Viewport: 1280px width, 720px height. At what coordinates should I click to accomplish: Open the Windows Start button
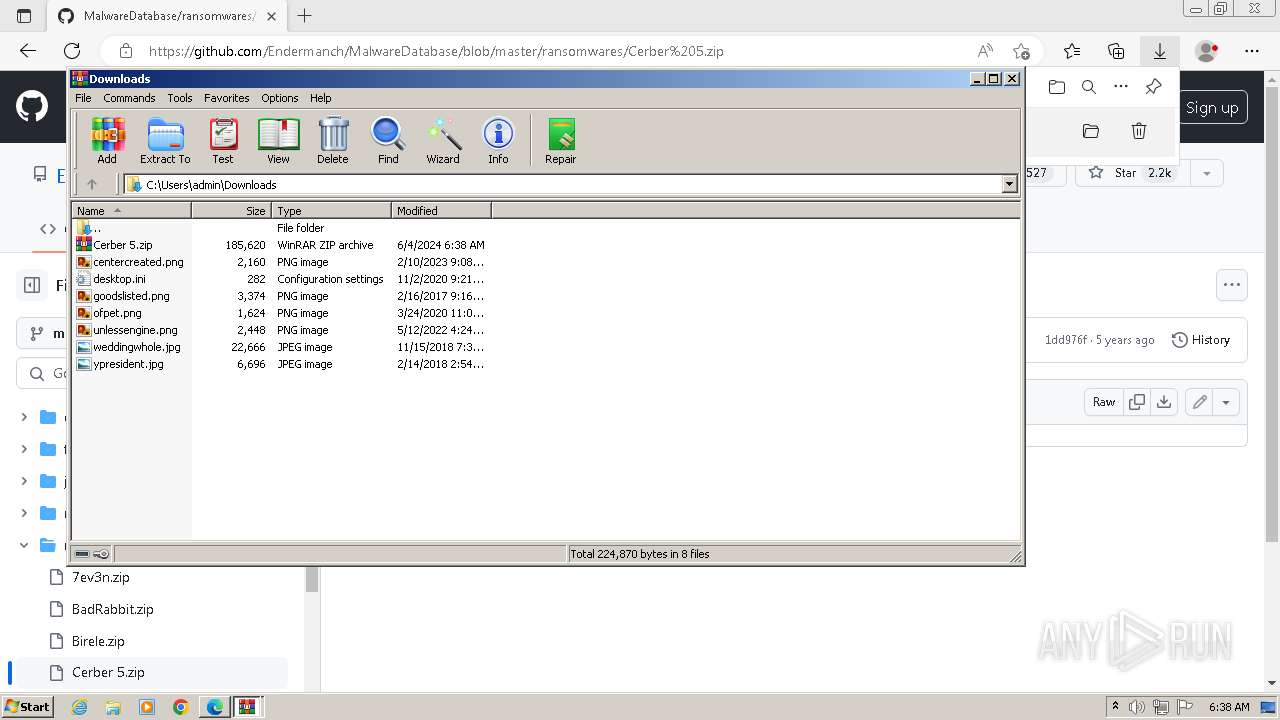(x=27, y=707)
